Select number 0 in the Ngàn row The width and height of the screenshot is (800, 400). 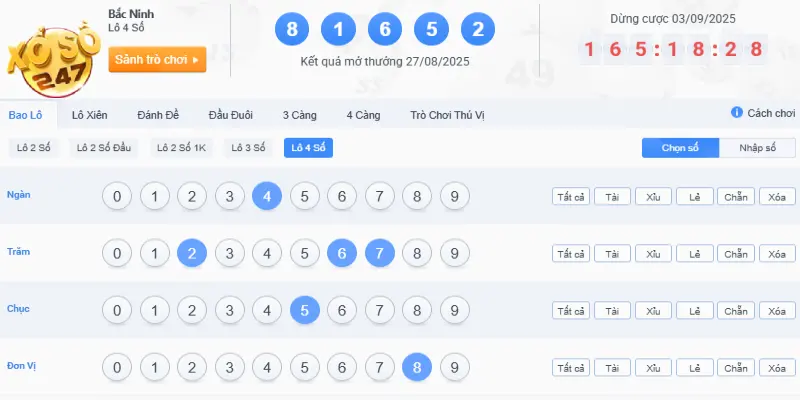point(117,196)
